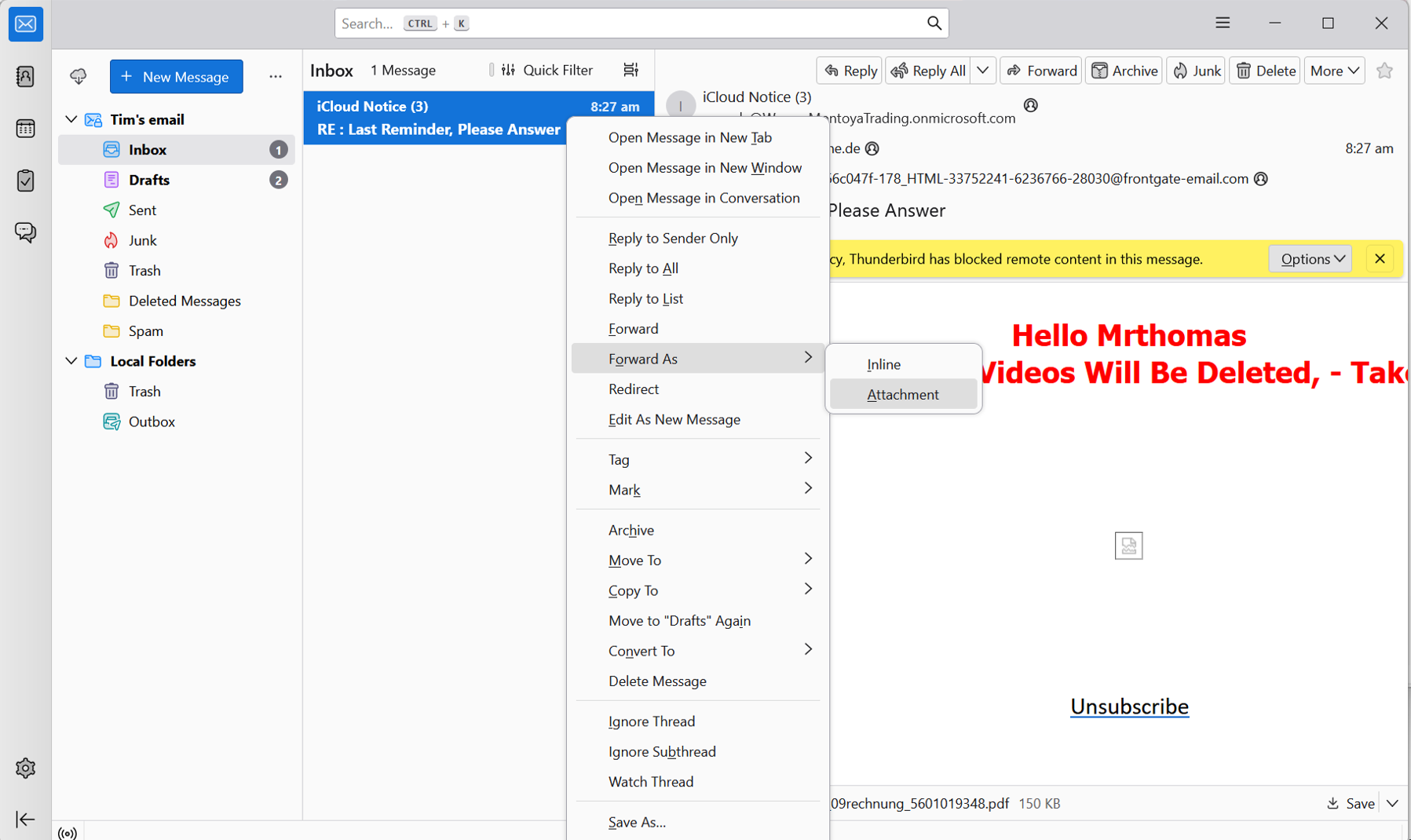Choose Save As... in context menu
This screenshot has height=840, width=1411.
click(x=697, y=822)
